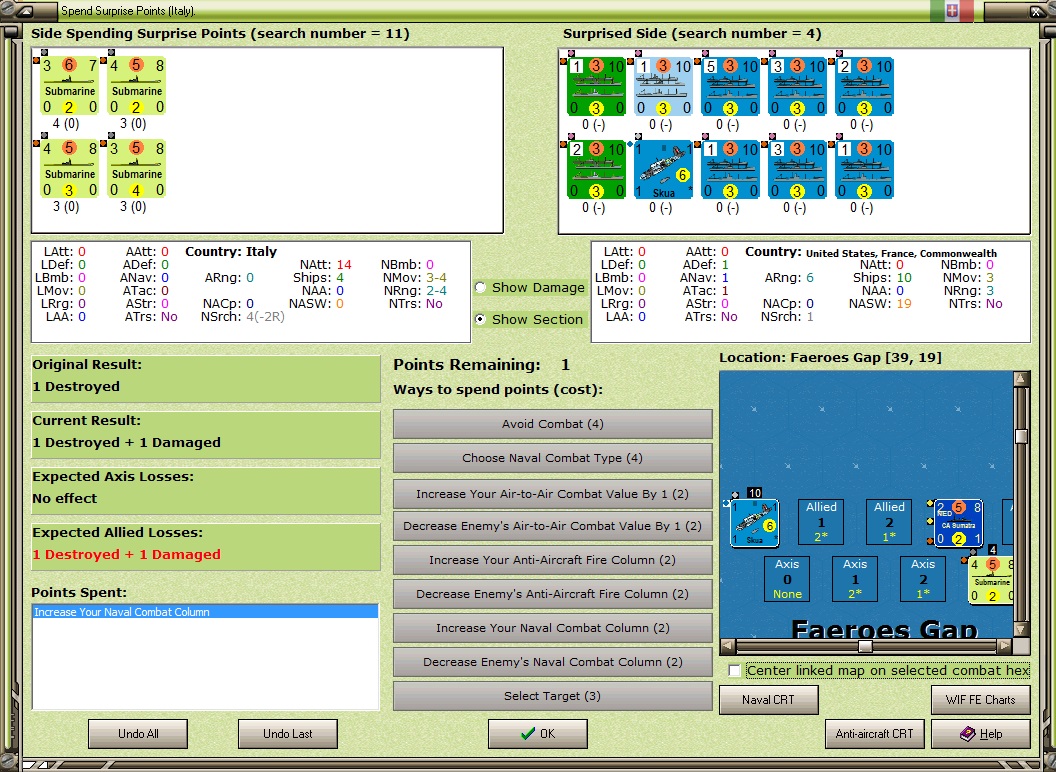
Task: Click Decrease Enemy's Anti-Aircraft Fire Column button
Action: coord(552,594)
